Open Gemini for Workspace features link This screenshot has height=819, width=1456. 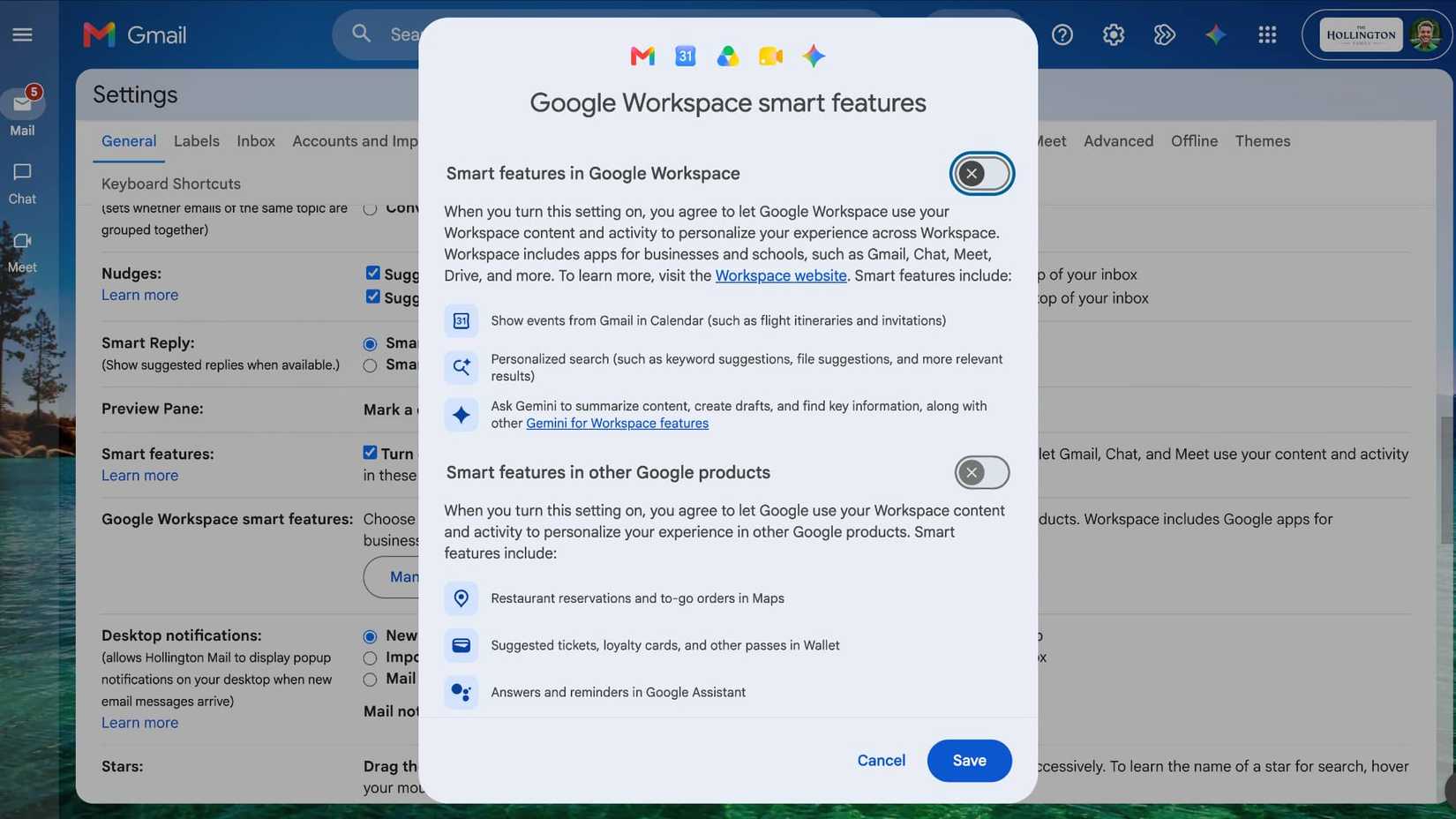click(617, 423)
